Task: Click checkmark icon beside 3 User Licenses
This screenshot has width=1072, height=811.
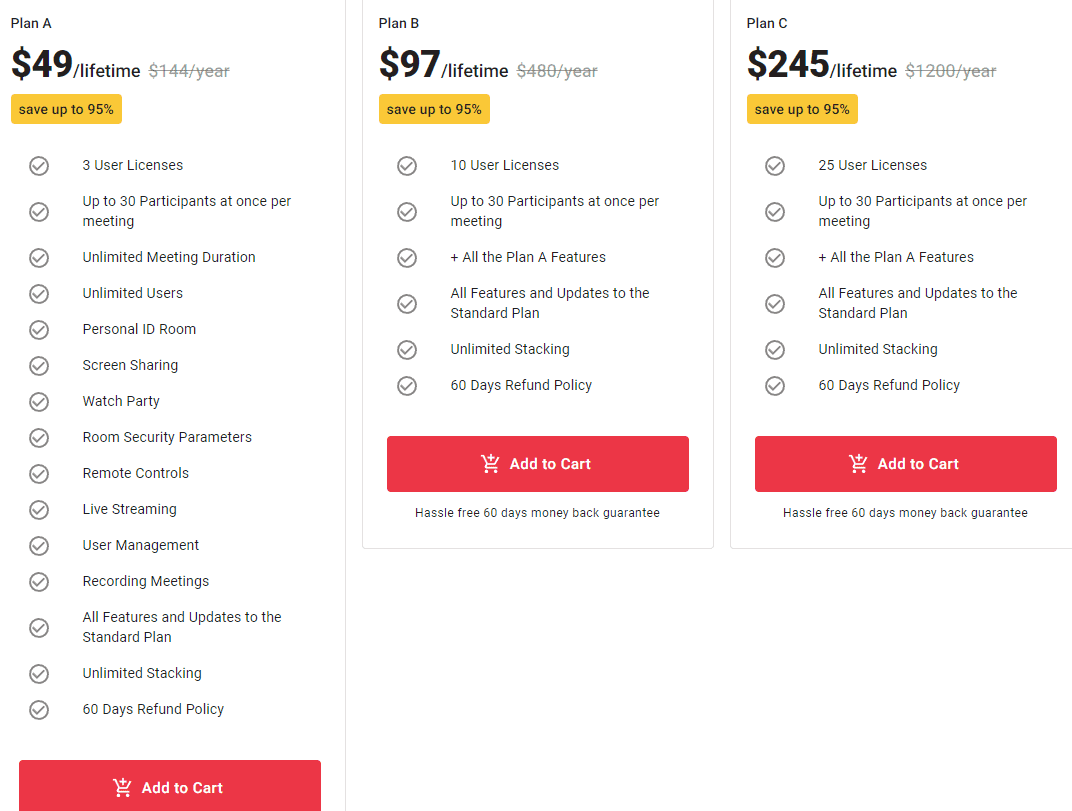Action: (39, 166)
